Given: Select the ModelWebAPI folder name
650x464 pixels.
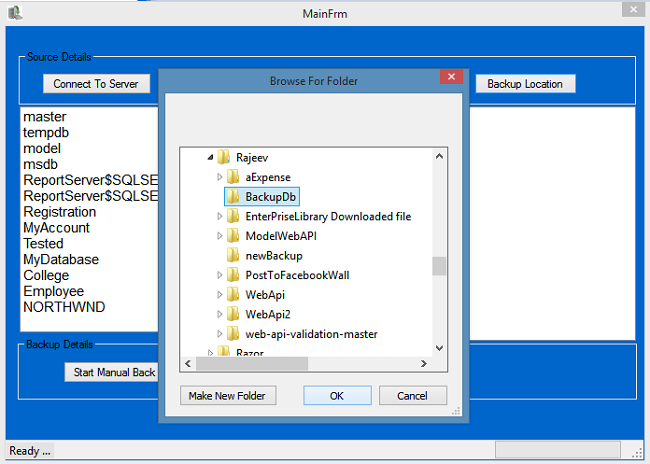Looking at the screenshot, I should pos(281,236).
